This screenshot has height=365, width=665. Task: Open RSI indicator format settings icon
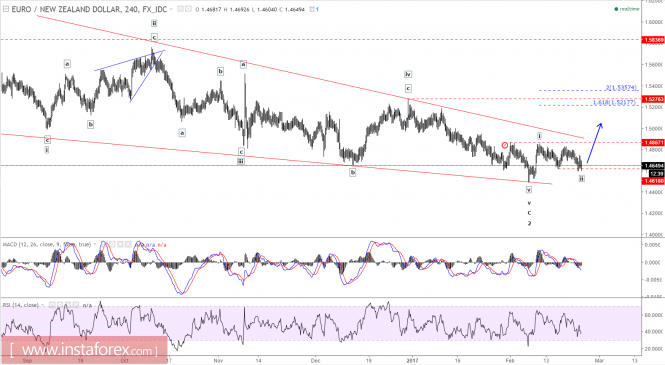pos(60,305)
